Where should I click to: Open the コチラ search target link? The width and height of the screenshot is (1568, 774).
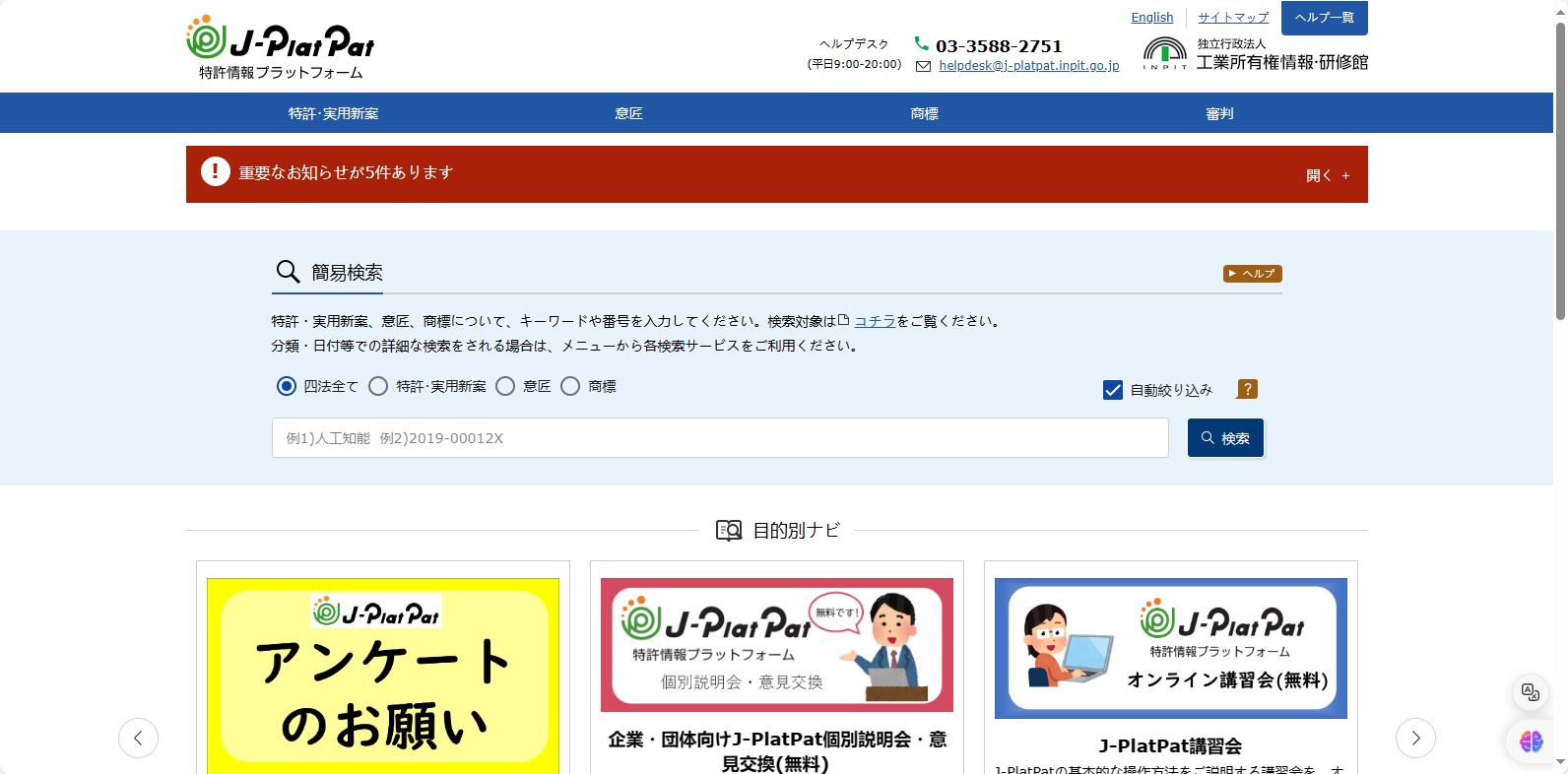875,321
